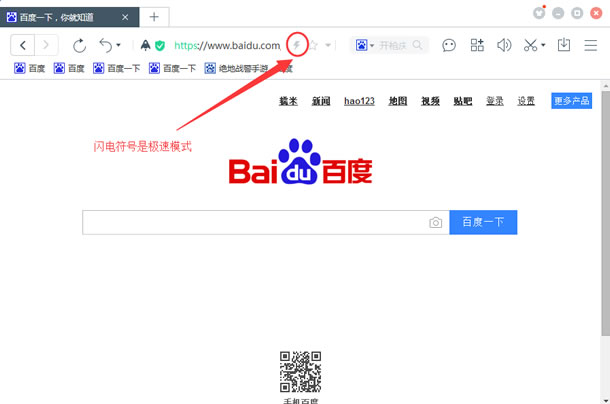
Task: Go back with the back arrow button
Action: [23, 46]
